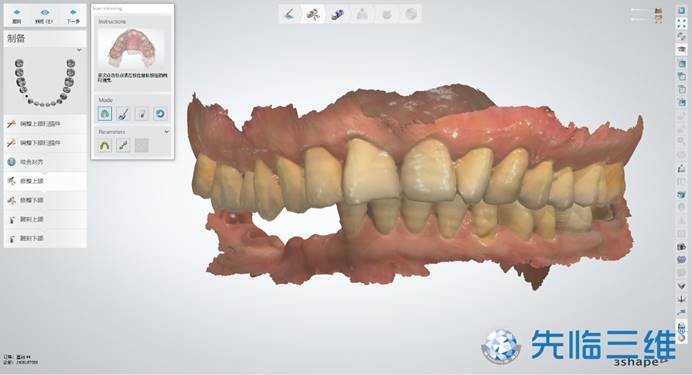Open the purple chat bubble icon
The width and height of the screenshot is (692, 375).
(682, 260)
